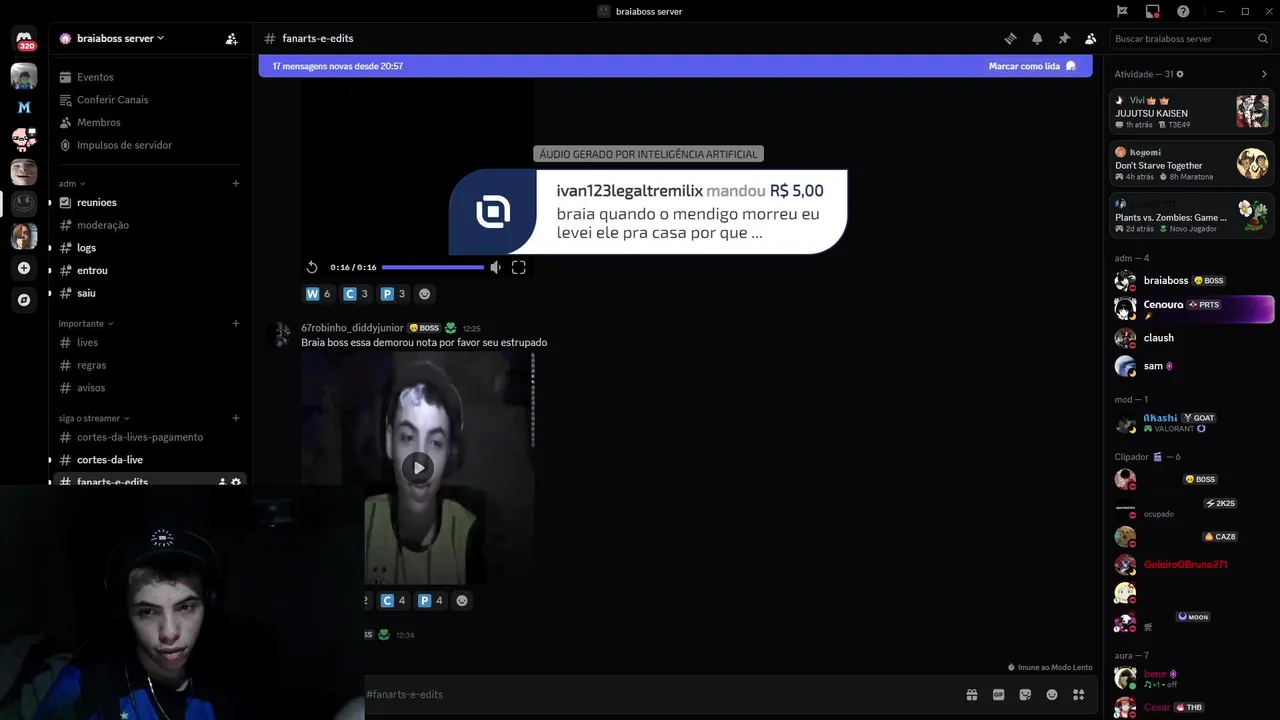Open the sticker picker icon
1280x720 pixels.
[x=1025, y=695]
